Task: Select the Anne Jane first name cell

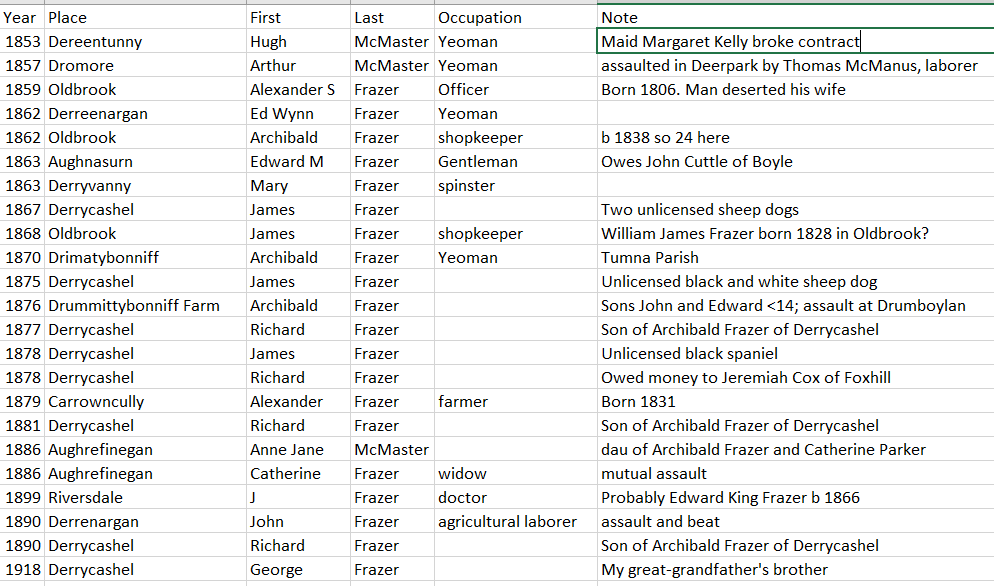Action: click(287, 449)
